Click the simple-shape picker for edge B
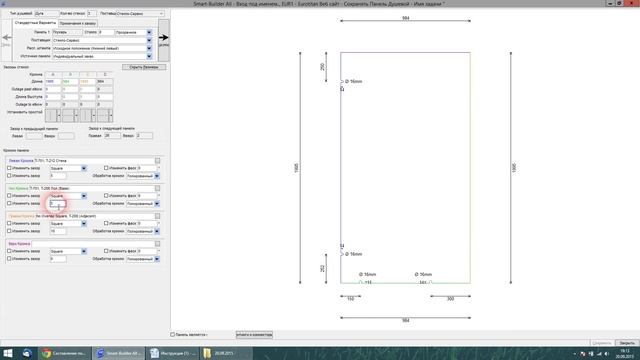The image size is (640, 360). [x=70, y=116]
